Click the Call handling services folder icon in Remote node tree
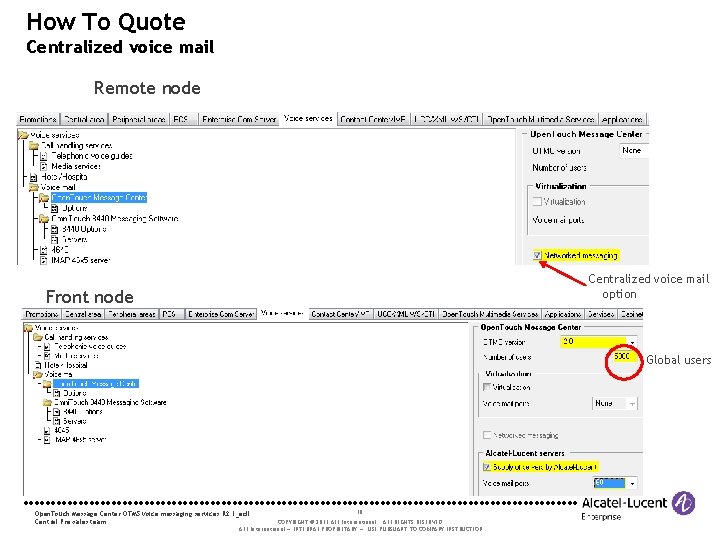Image resolution: width=720 pixels, height=540 pixels. pyautogui.click(x=34, y=145)
